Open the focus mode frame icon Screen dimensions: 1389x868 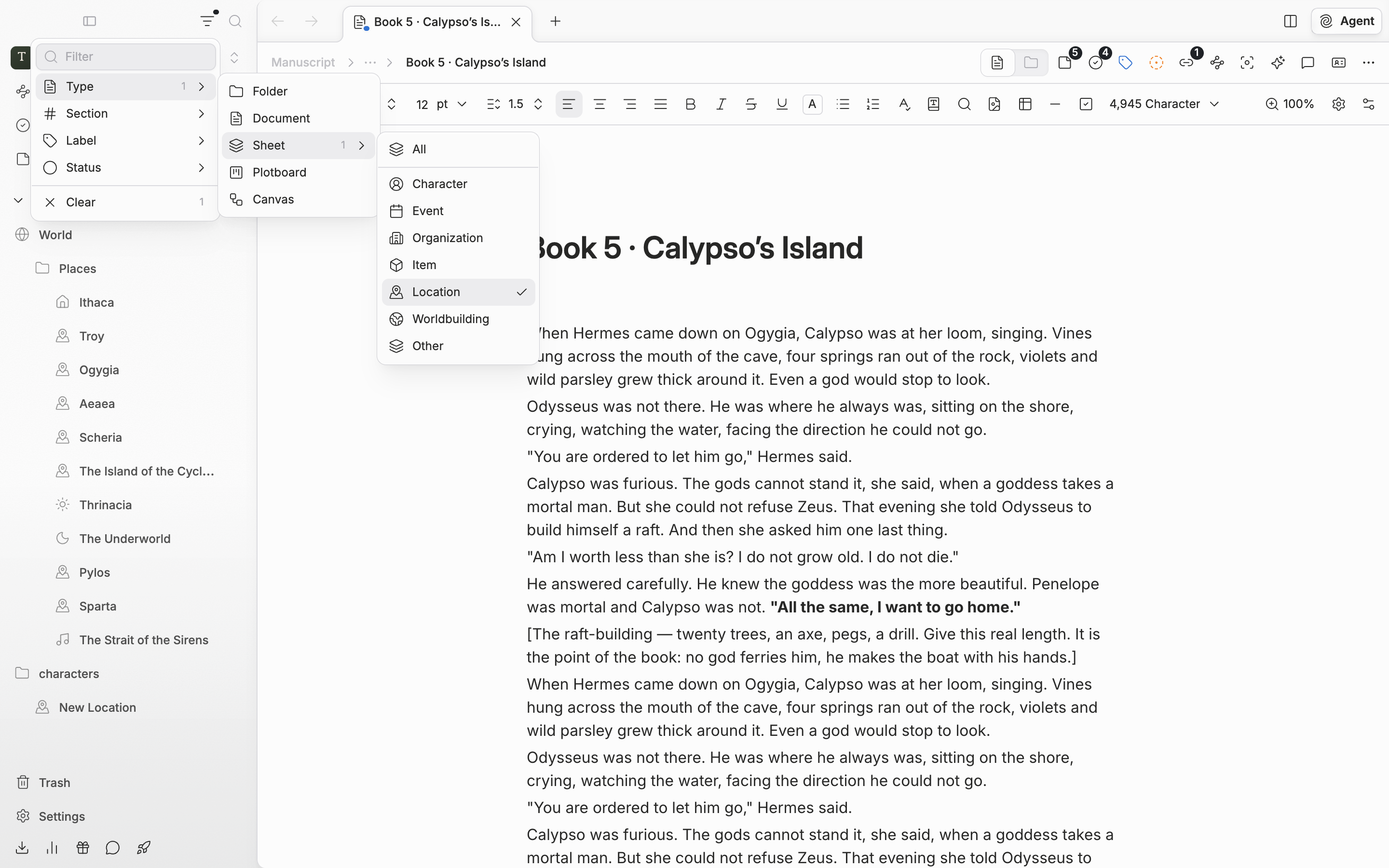coord(1247,63)
